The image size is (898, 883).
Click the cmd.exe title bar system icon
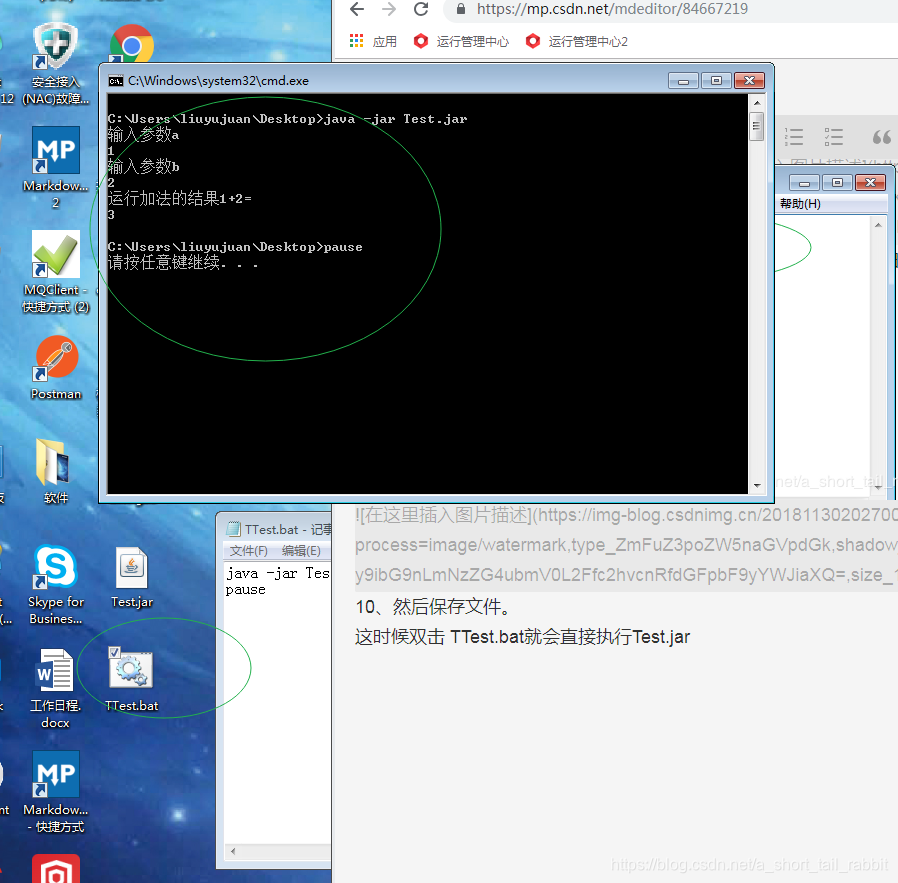pos(116,81)
